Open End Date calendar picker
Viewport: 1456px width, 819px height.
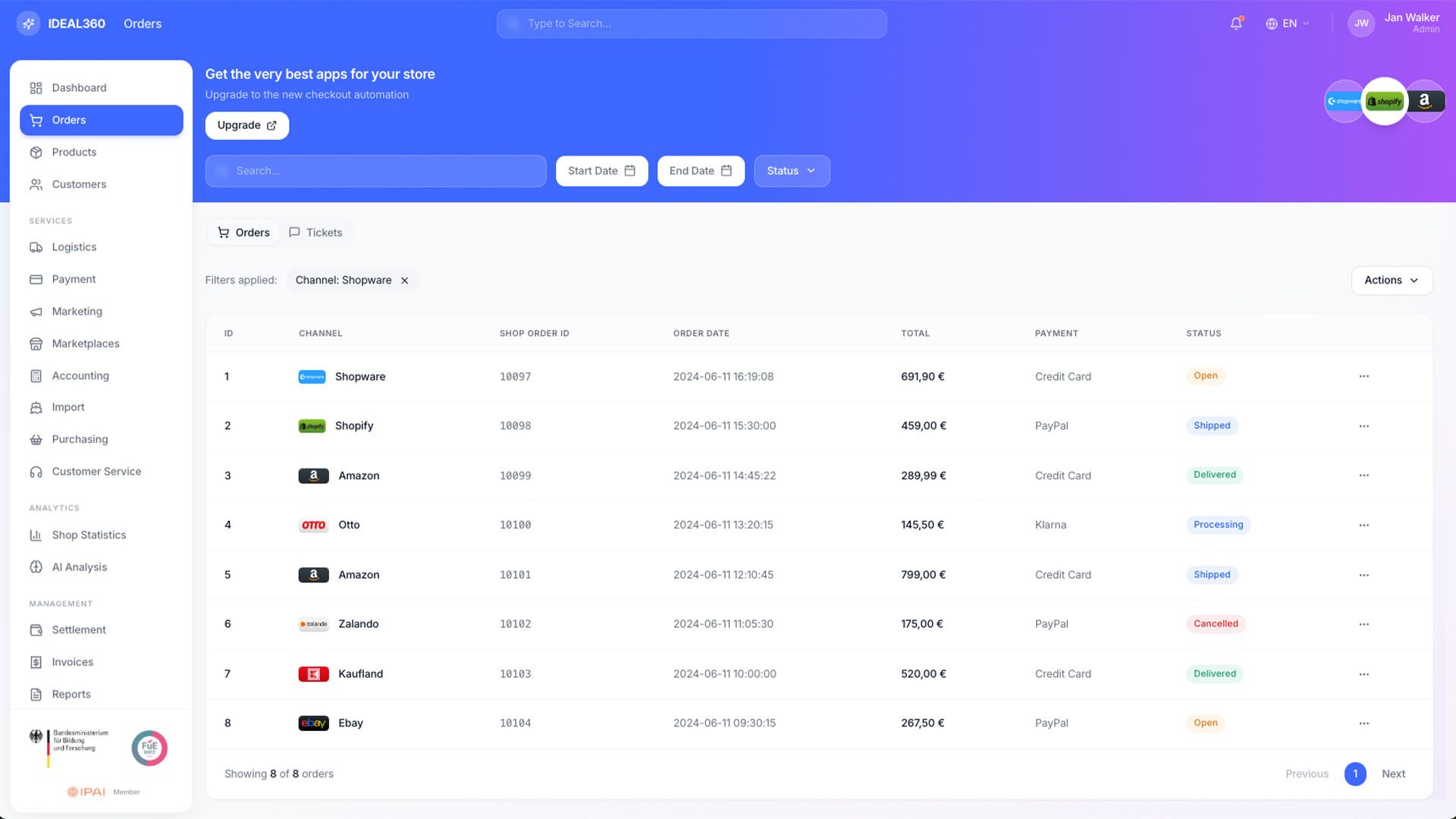726,171
